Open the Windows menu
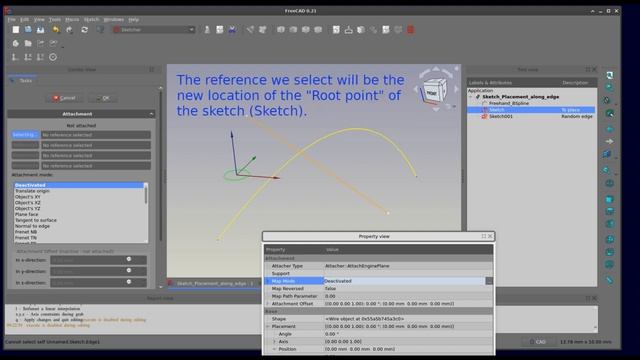Screen dimensions: 640x360 pos(113,19)
